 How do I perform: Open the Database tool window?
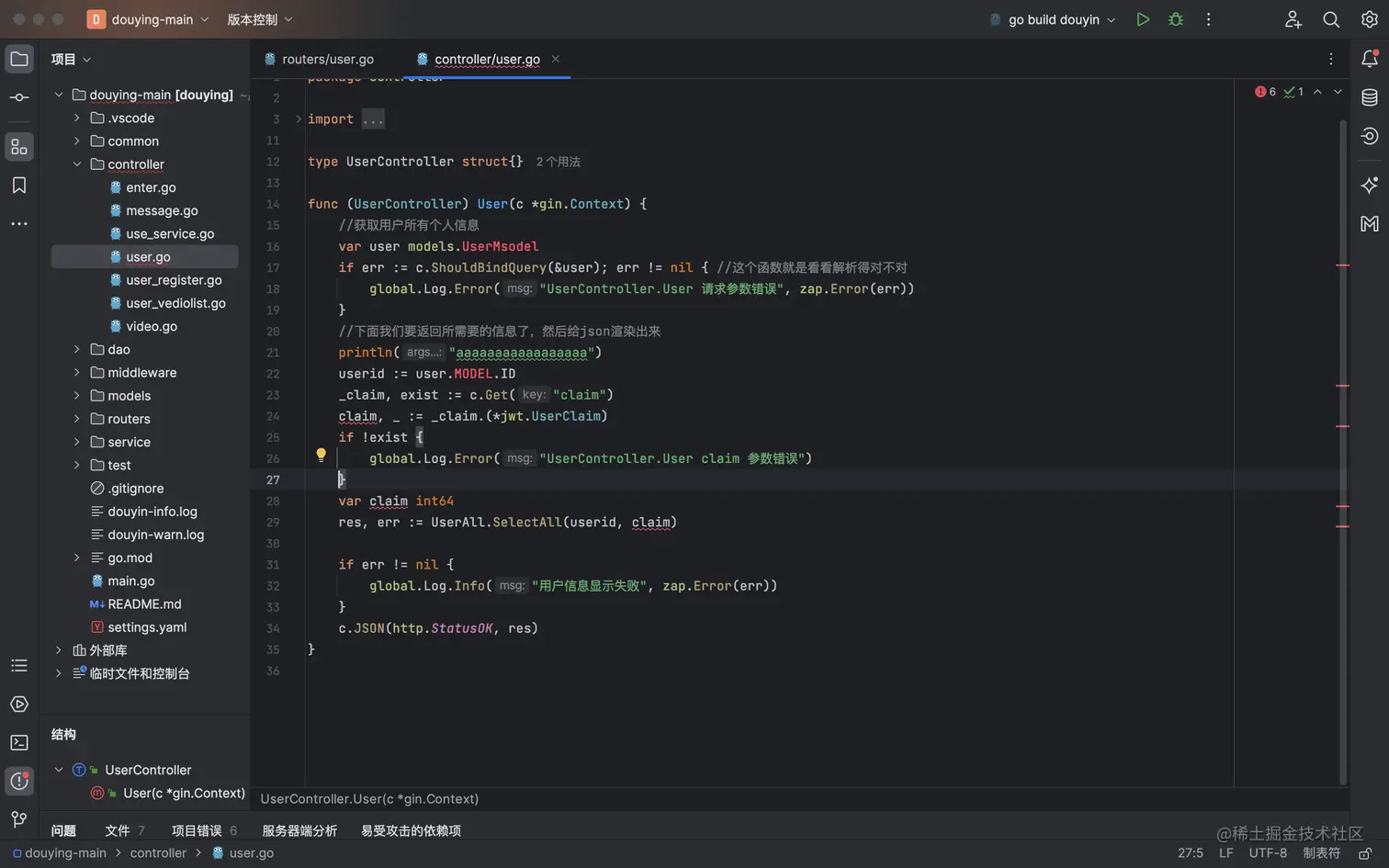[1370, 97]
